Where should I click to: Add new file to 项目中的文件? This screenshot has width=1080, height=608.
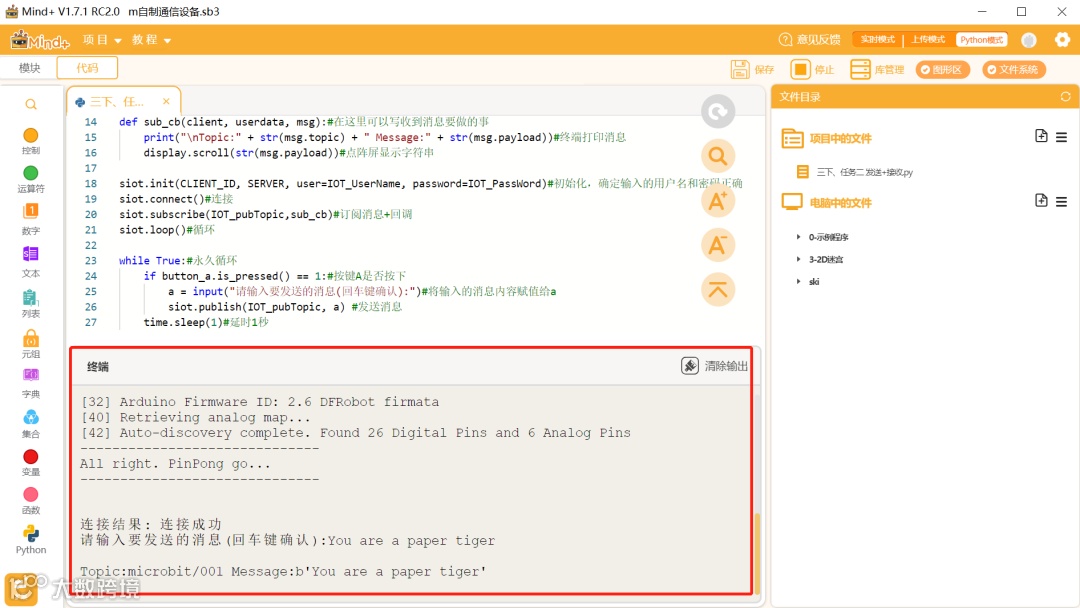[1041, 136]
